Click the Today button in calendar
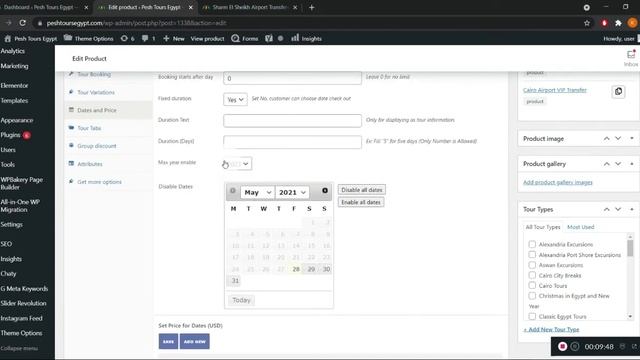Screen dimensions: 640x360 [x=241, y=300]
